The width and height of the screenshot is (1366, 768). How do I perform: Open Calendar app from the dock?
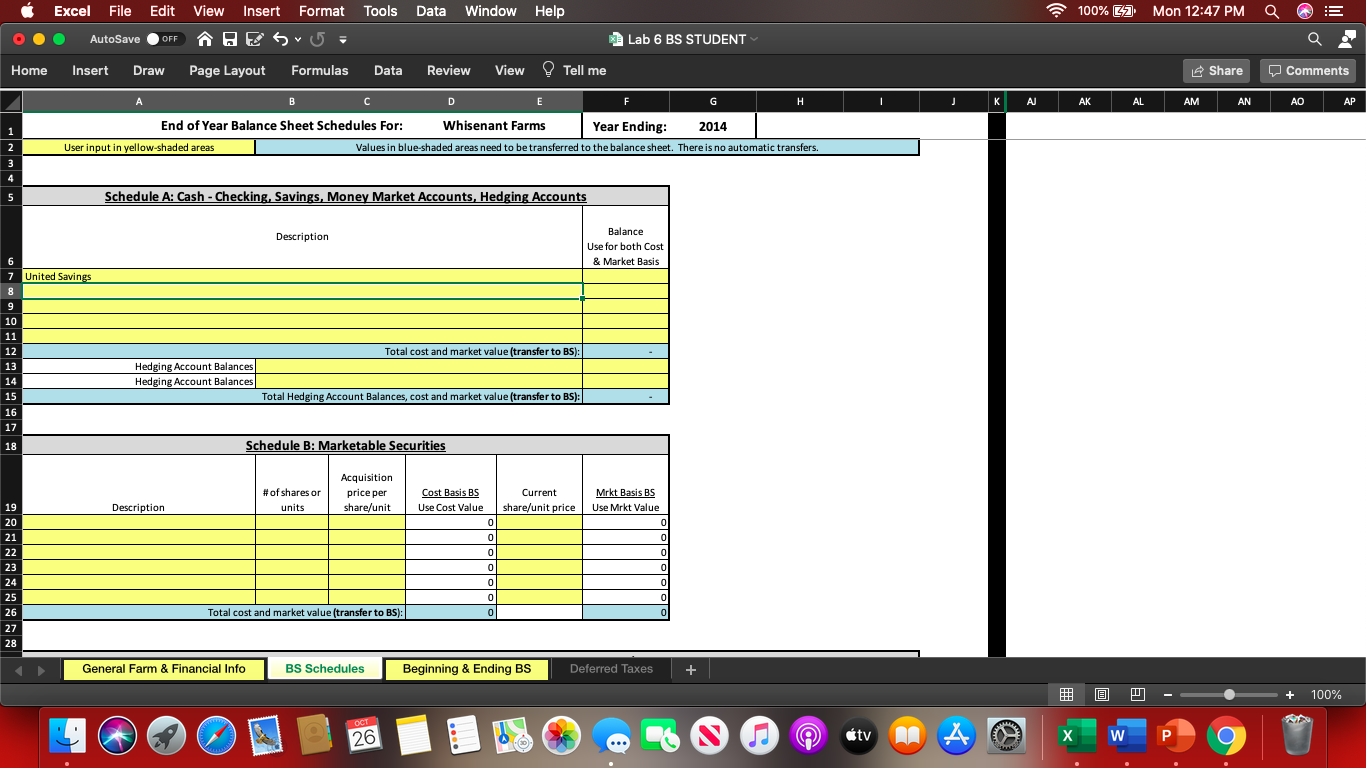365,736
